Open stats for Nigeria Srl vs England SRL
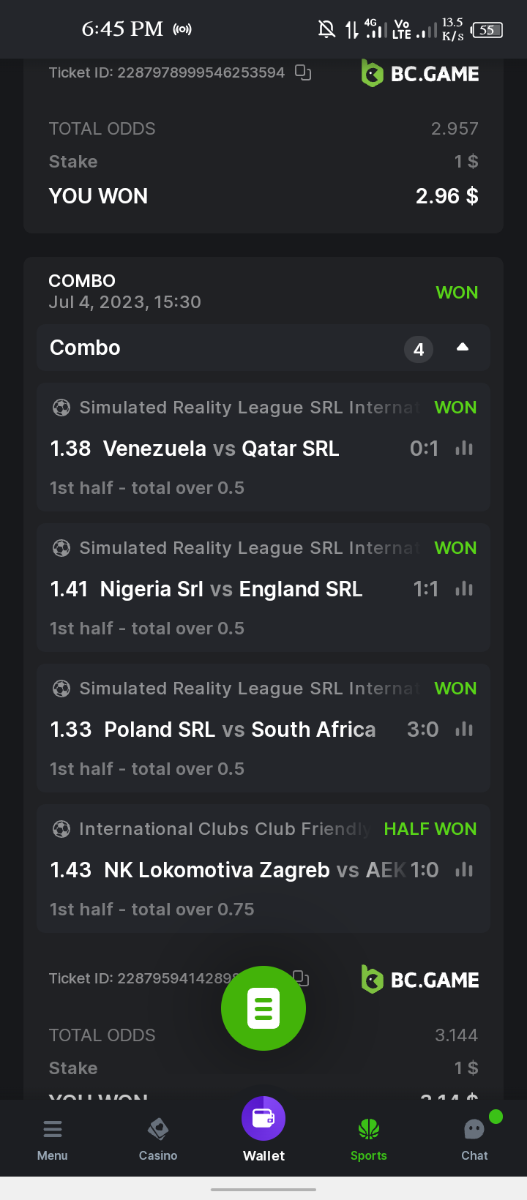The image size is (527, 1200). pos(464,589)
